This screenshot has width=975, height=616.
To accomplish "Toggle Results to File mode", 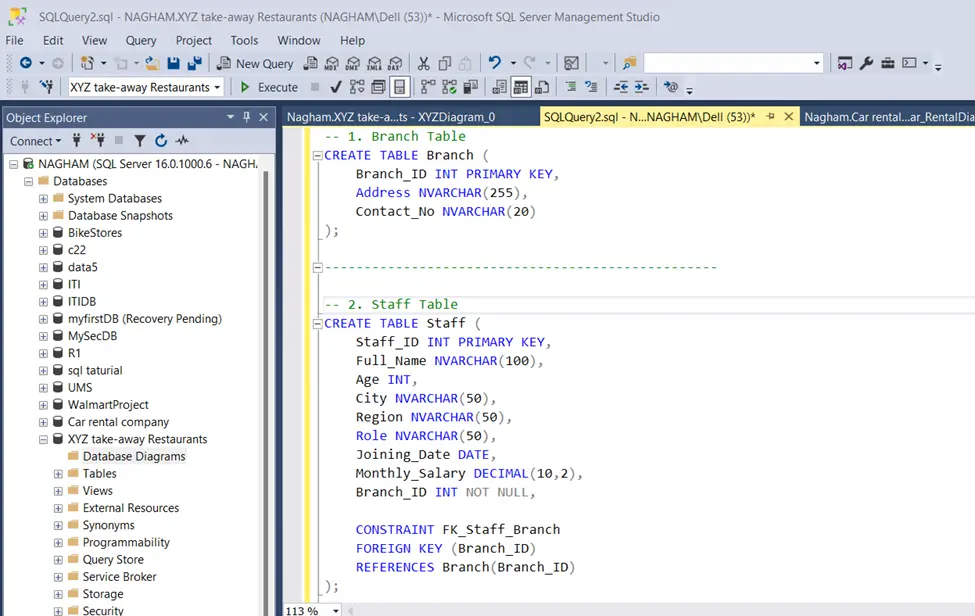I will pos(542,87).
